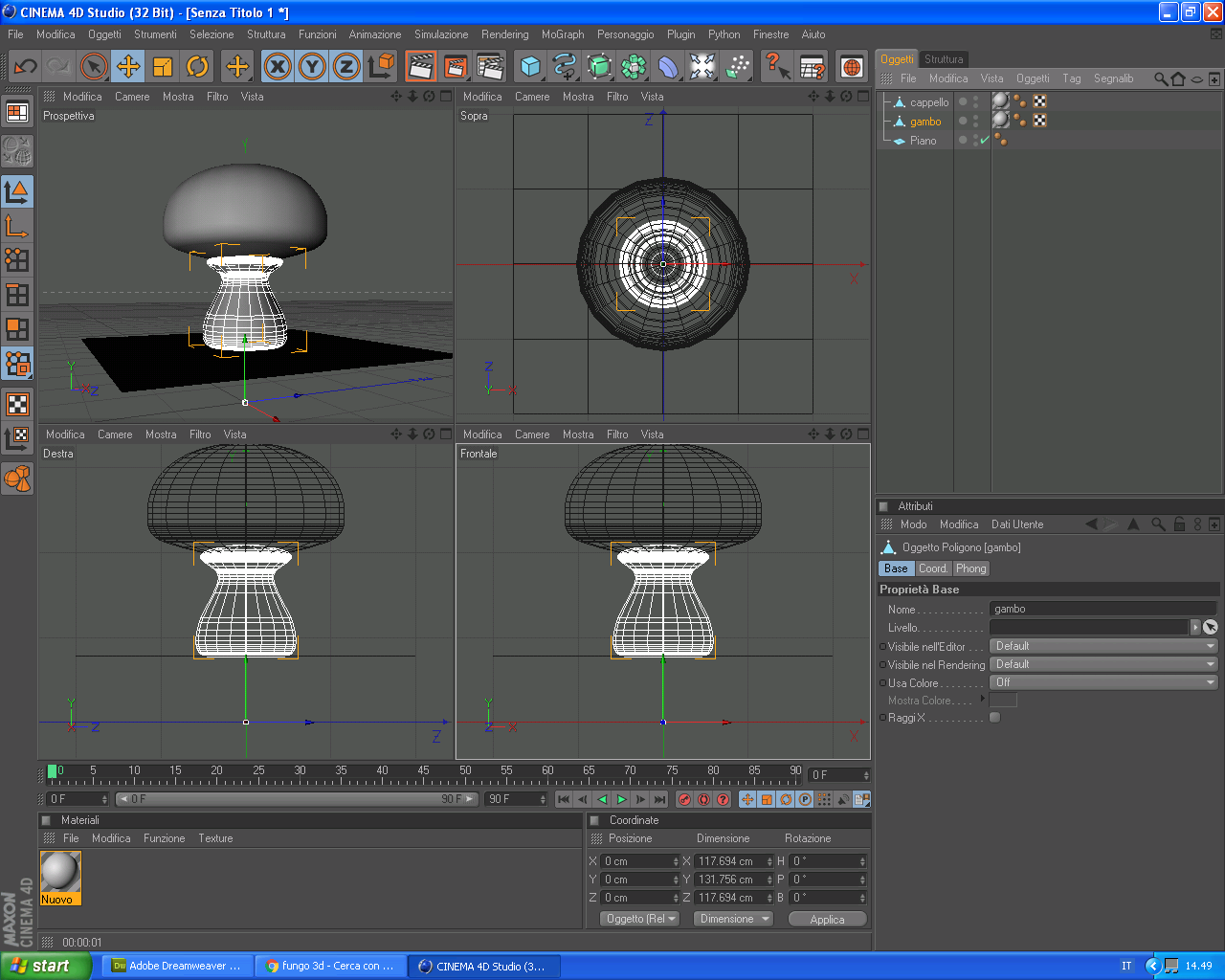Click the Undo arrow icon
The width and height of the screenshot is (1225, 980).
pyautogui.click(x=25, y=66)
